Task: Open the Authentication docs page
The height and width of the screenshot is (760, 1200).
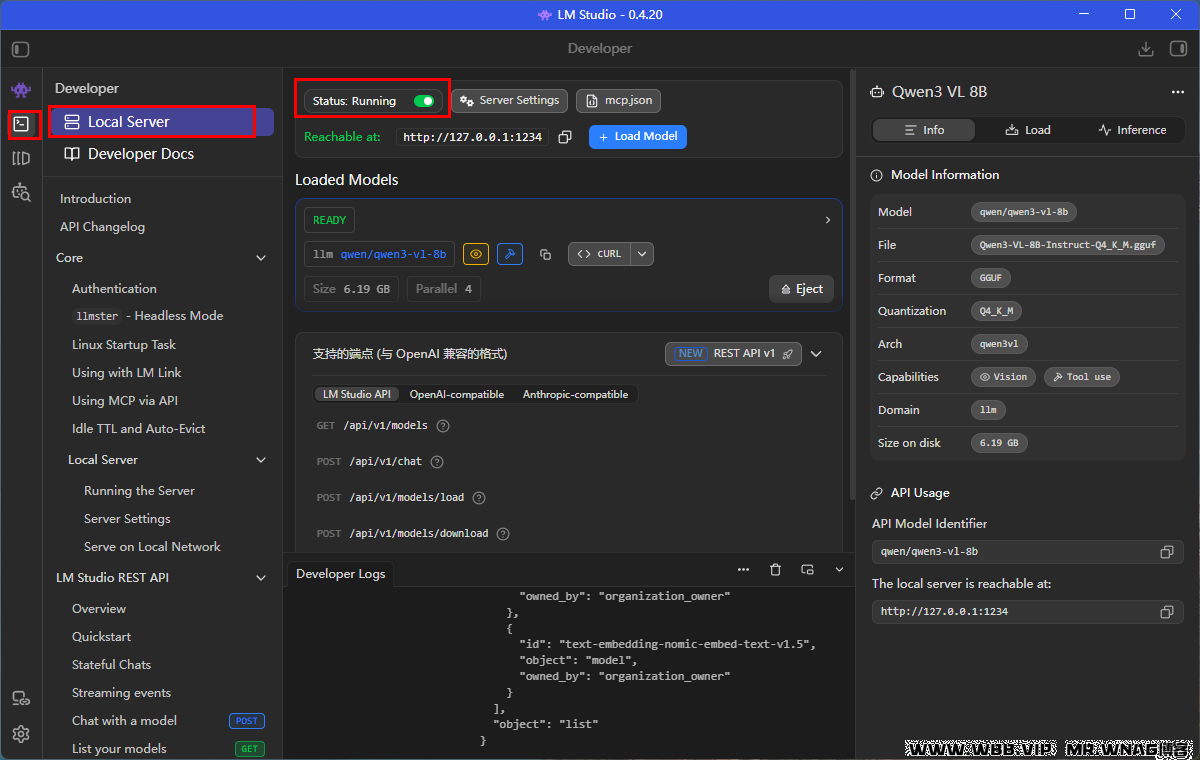Action: point(114,289)
